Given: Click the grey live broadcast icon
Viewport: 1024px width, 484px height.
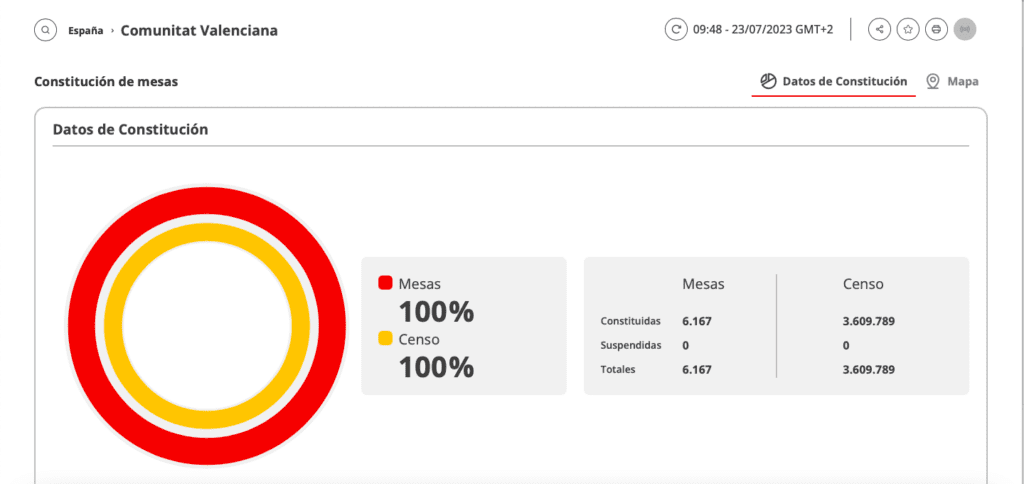Looking at the screenshot, I should [964, 29].
